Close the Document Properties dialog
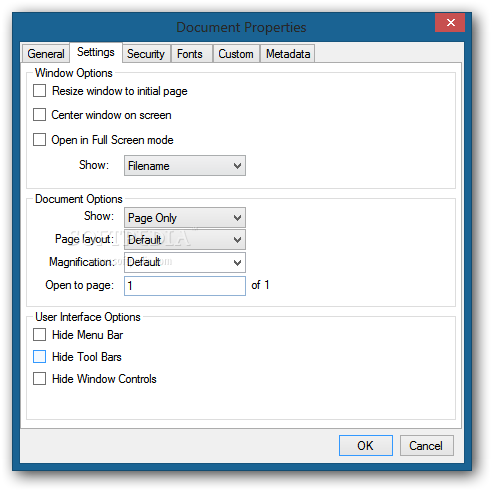 pos(450,23)
